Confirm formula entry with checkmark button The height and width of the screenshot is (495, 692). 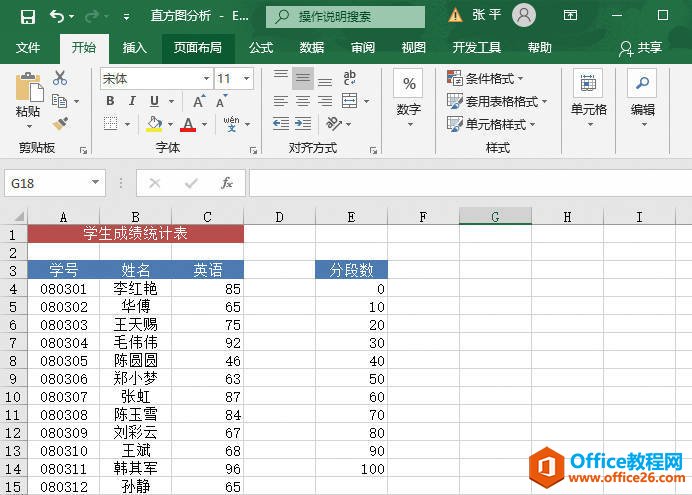pyautogui.click(x=191, y=183)
